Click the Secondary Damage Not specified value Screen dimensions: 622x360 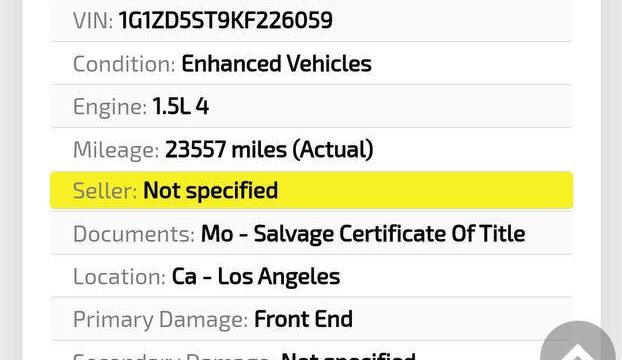click(348, 356)
